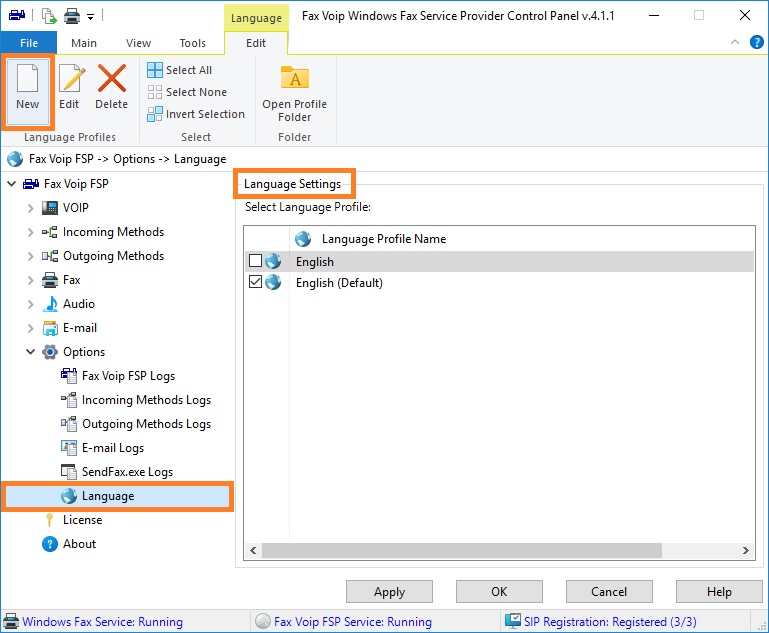The width and height of the screenshot is (769, 633).
Task: Click the SIP Registration monitor icon in the status bar
Action: pyautogui.click(x=513, y=621)
